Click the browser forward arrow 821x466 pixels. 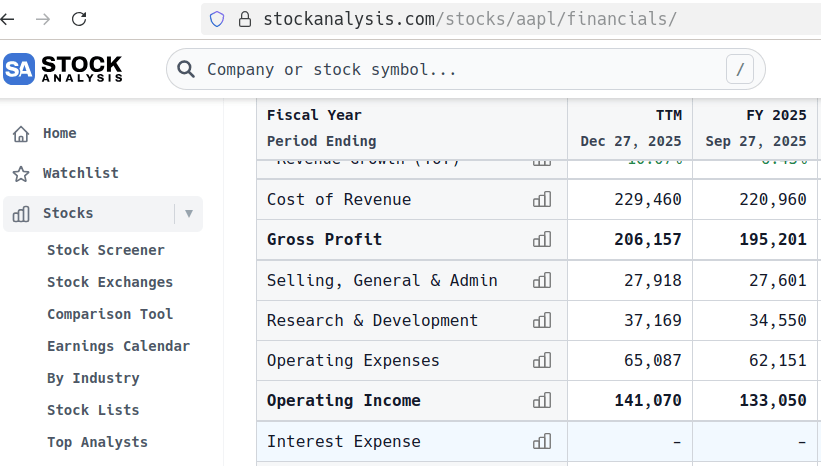(43, 19)
